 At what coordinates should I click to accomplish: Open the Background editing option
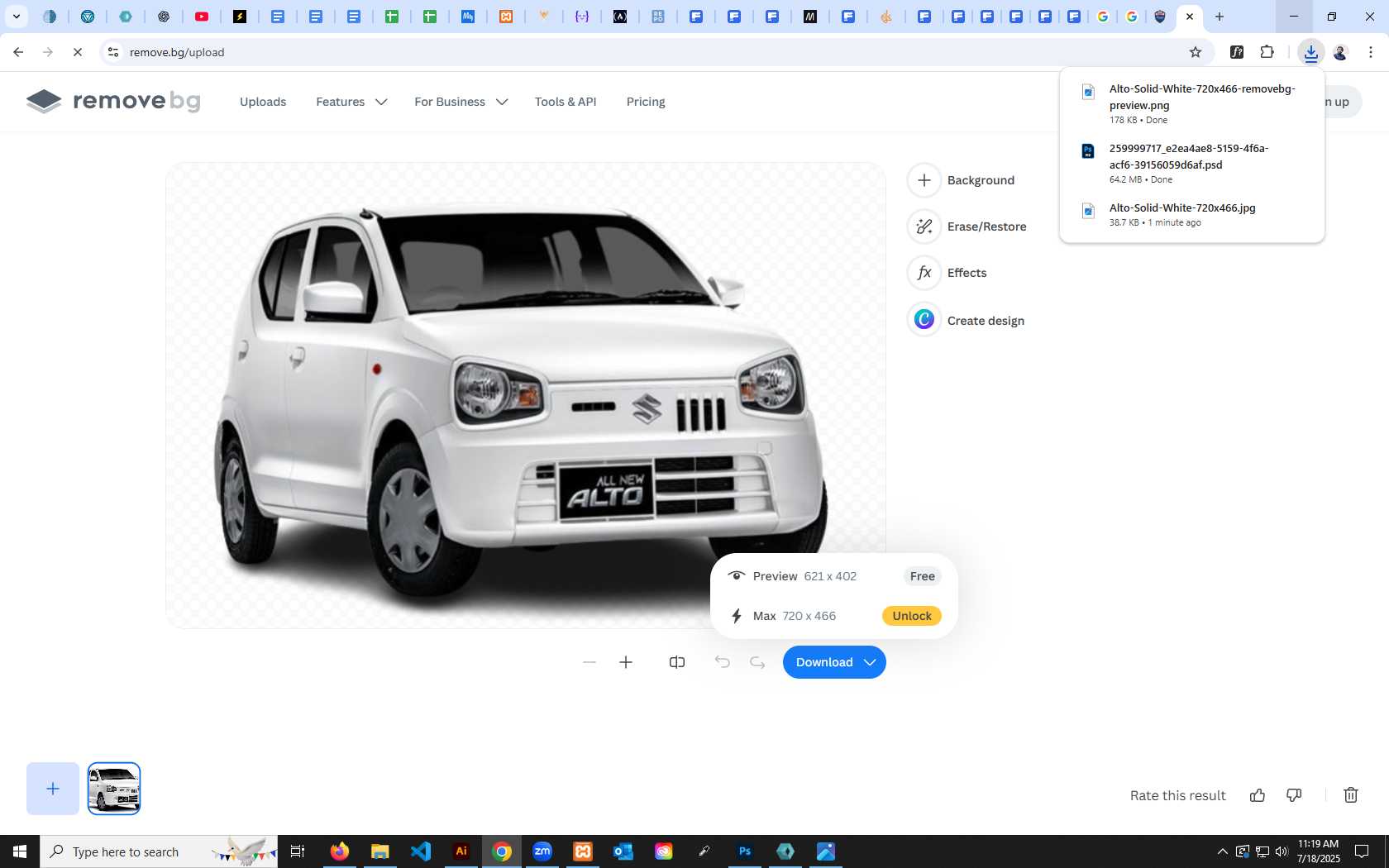962,180
